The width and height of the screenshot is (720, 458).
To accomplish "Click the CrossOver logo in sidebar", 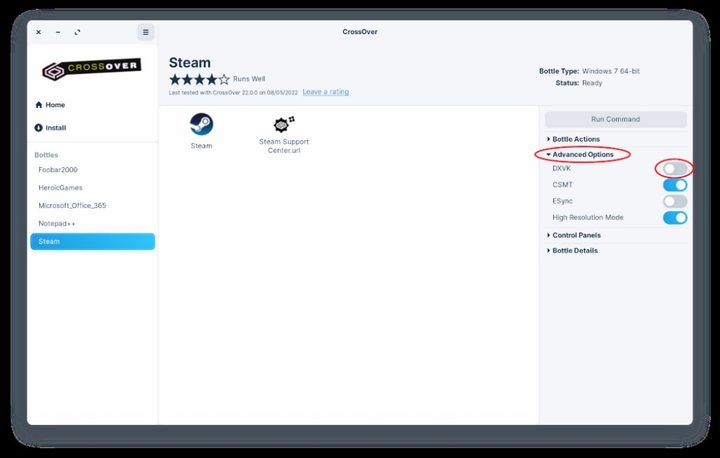I will click(91, 70).
